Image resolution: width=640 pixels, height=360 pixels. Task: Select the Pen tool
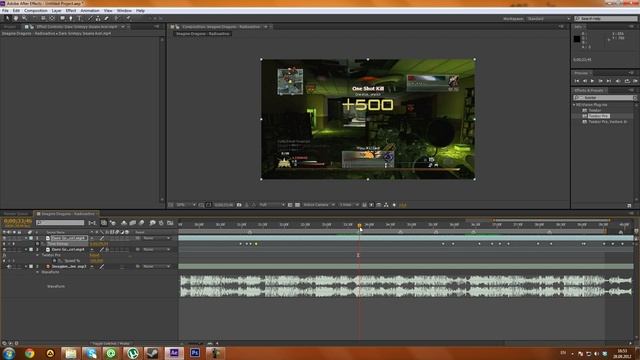pos(71,18)
